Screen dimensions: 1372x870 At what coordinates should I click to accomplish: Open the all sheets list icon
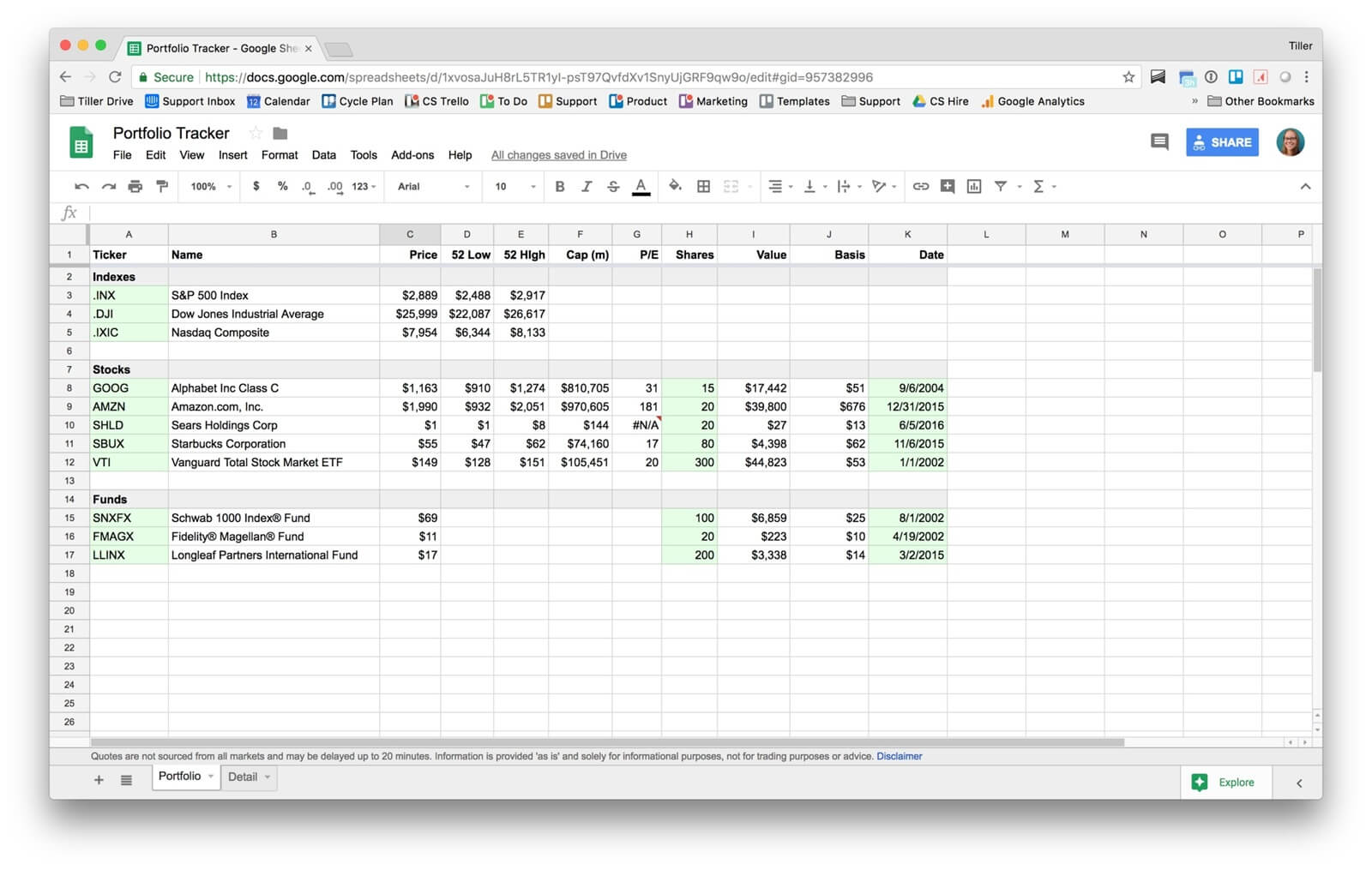tap(126, 780)
